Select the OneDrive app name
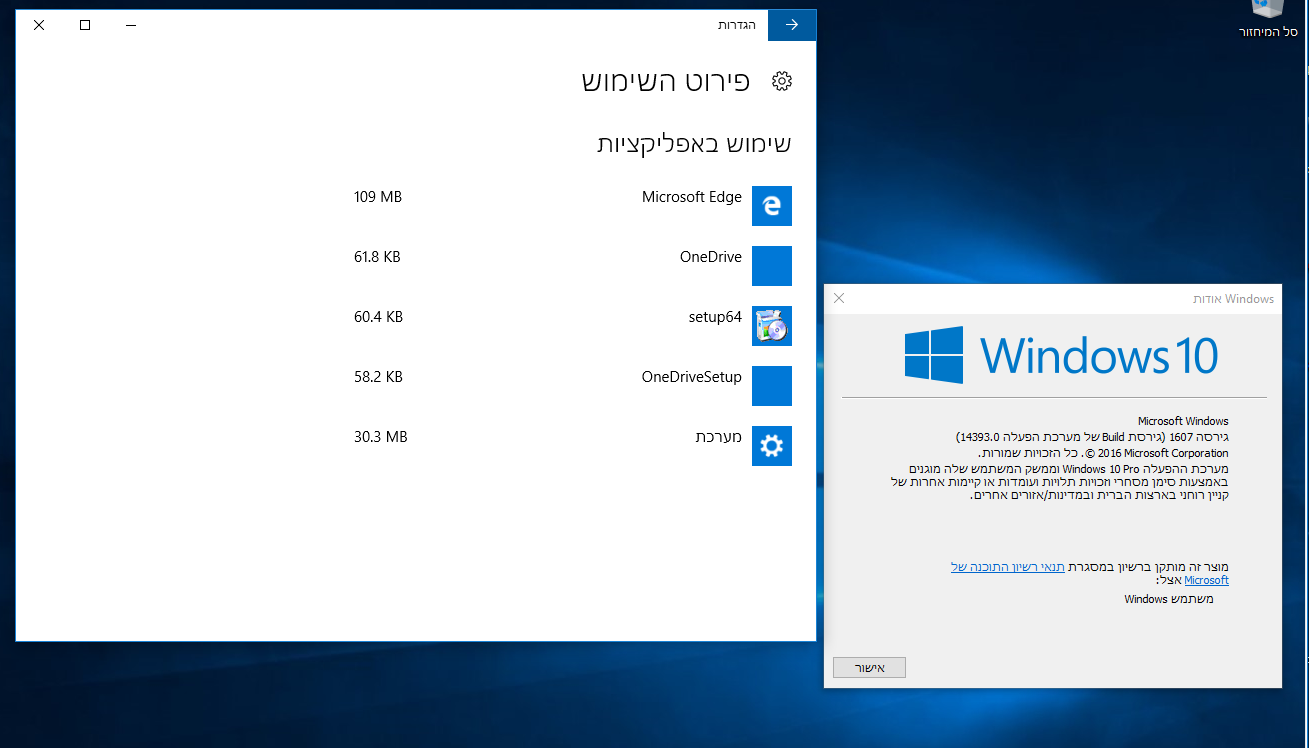The height and width of the screenshot is (748, 1309). 711,257
